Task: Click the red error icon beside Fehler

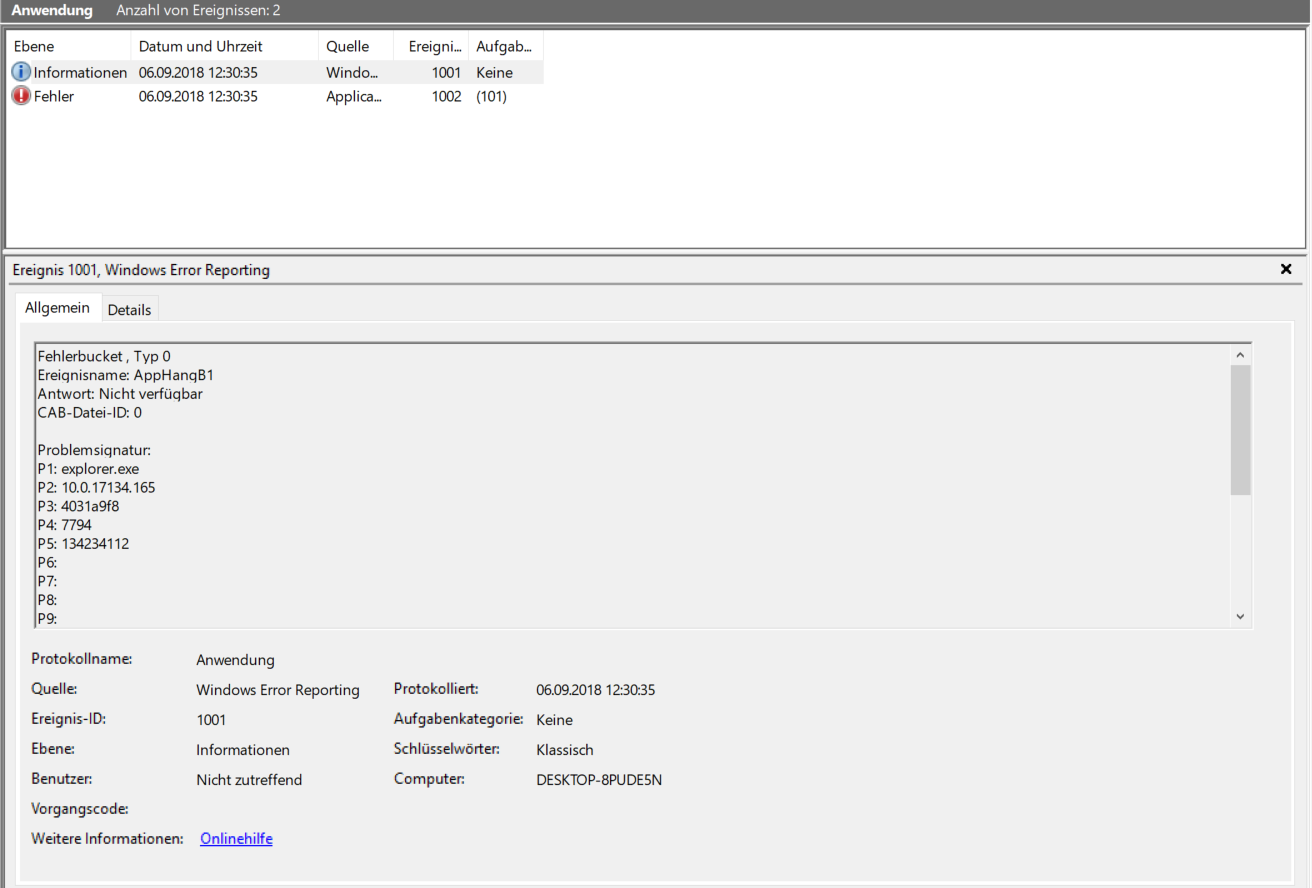Action: (x=21, y=96)
